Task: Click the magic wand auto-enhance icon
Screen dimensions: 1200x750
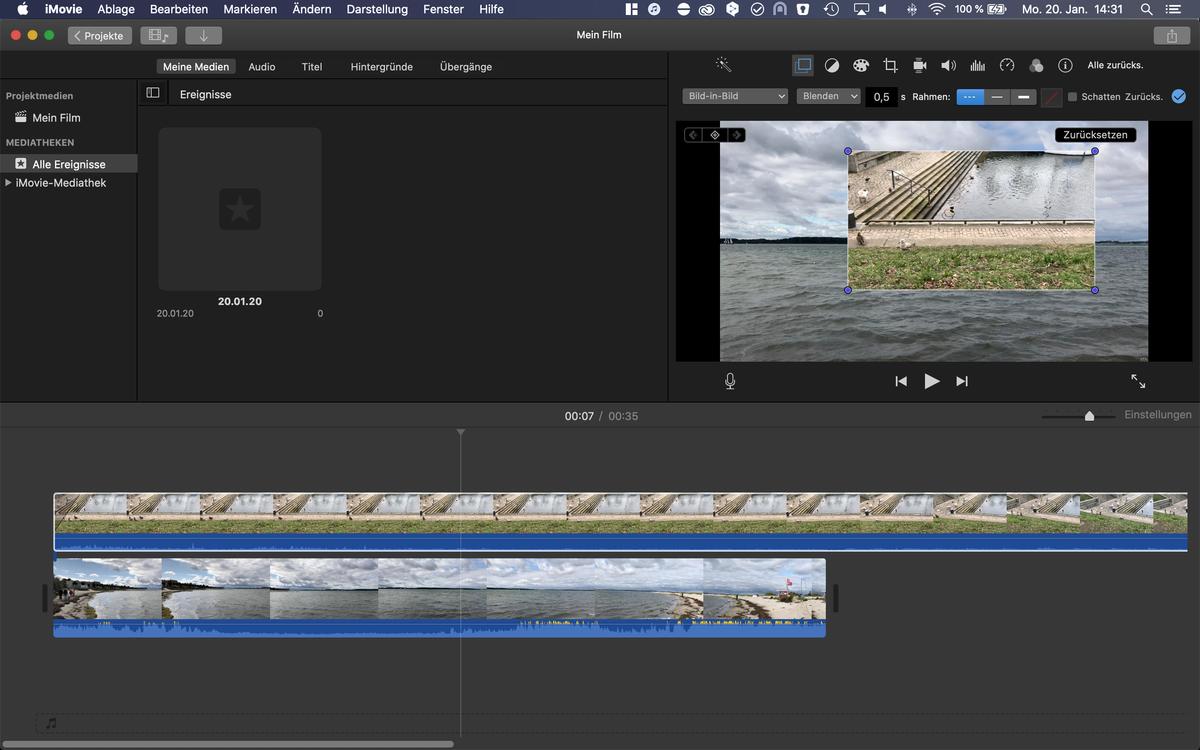Action: 723,65
